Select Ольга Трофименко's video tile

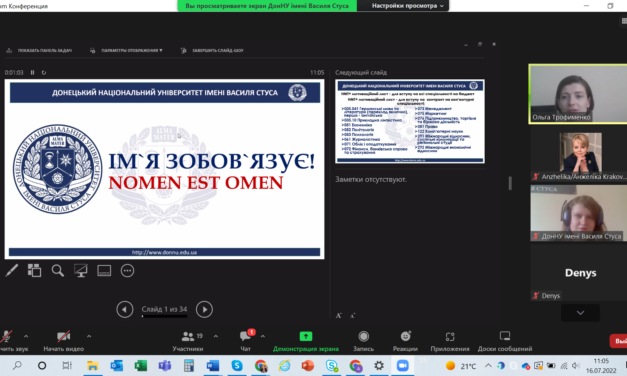[x=578, y=94]
